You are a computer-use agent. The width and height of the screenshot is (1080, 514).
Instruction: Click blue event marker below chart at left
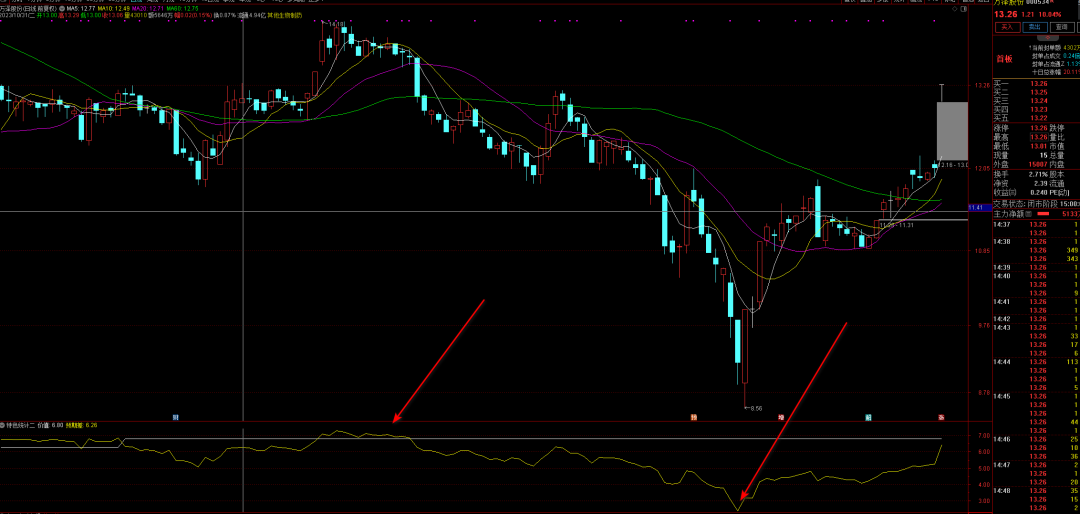176,417
